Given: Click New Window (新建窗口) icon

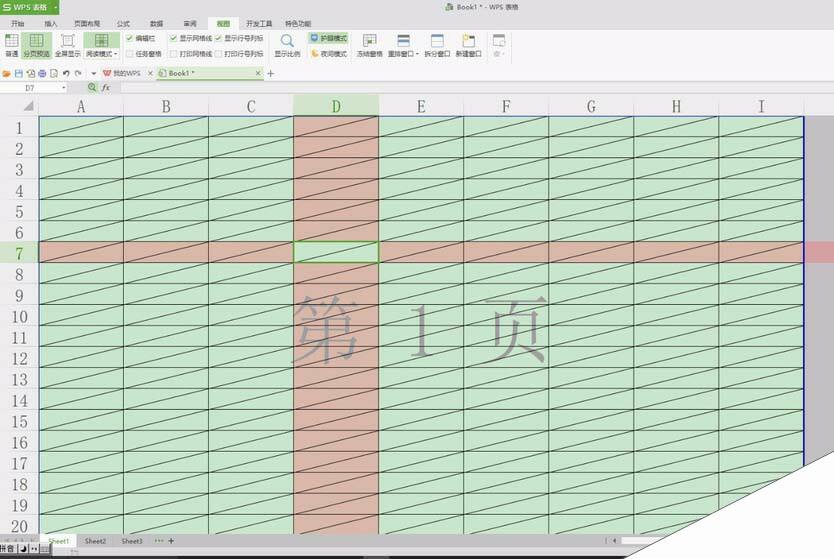Looking at the screenshot, I should (x=469, y=41).
